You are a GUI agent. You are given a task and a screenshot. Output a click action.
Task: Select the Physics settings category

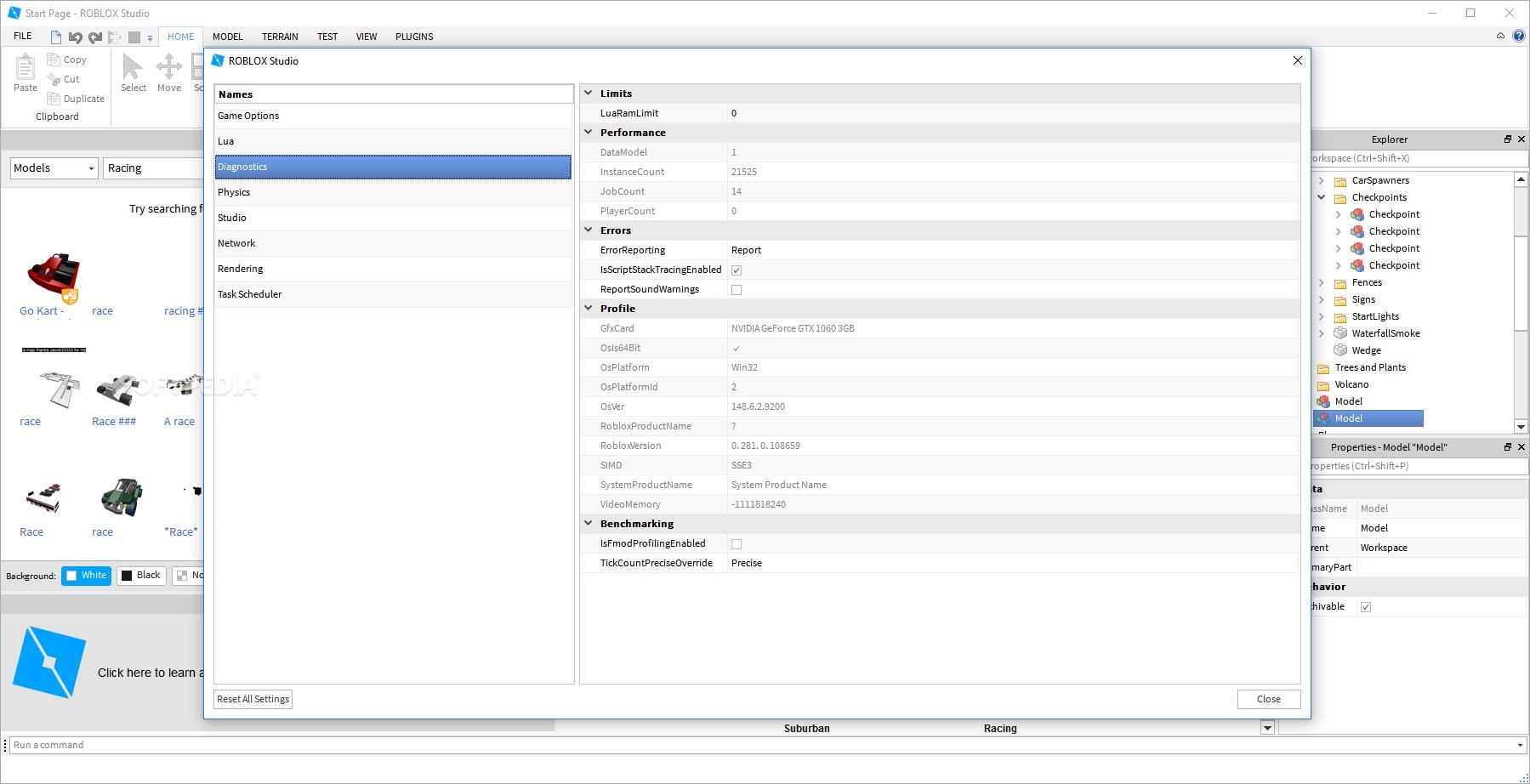(393, 192)
